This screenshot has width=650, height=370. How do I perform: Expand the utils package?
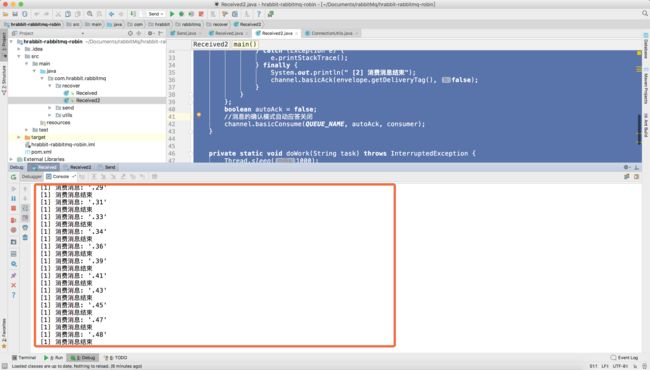50,115
